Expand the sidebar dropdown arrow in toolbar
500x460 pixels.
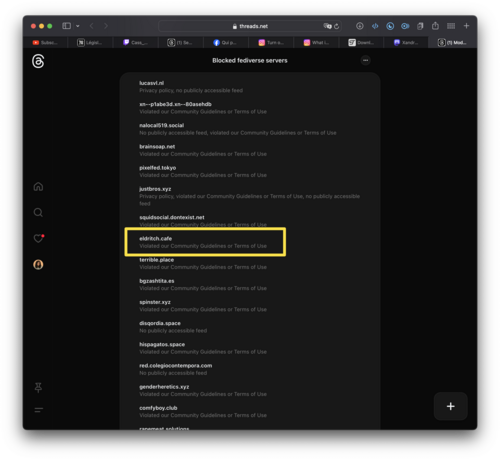pyautogui.click(x=78, y=26)
